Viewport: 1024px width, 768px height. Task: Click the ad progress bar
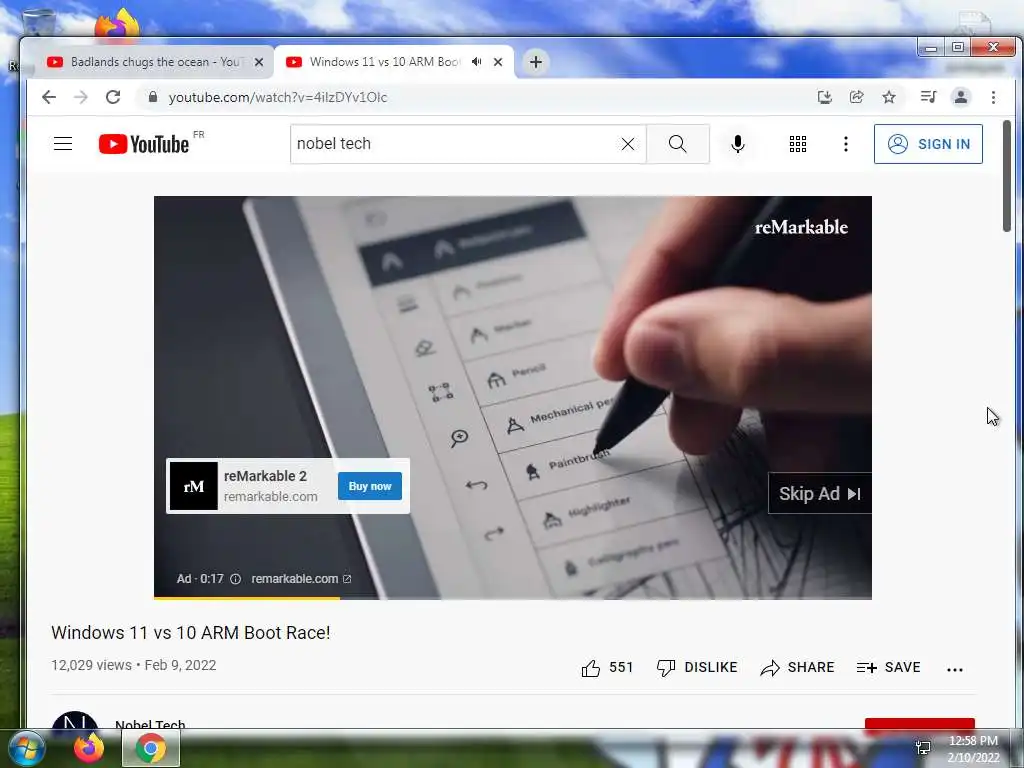coord(513,598)
